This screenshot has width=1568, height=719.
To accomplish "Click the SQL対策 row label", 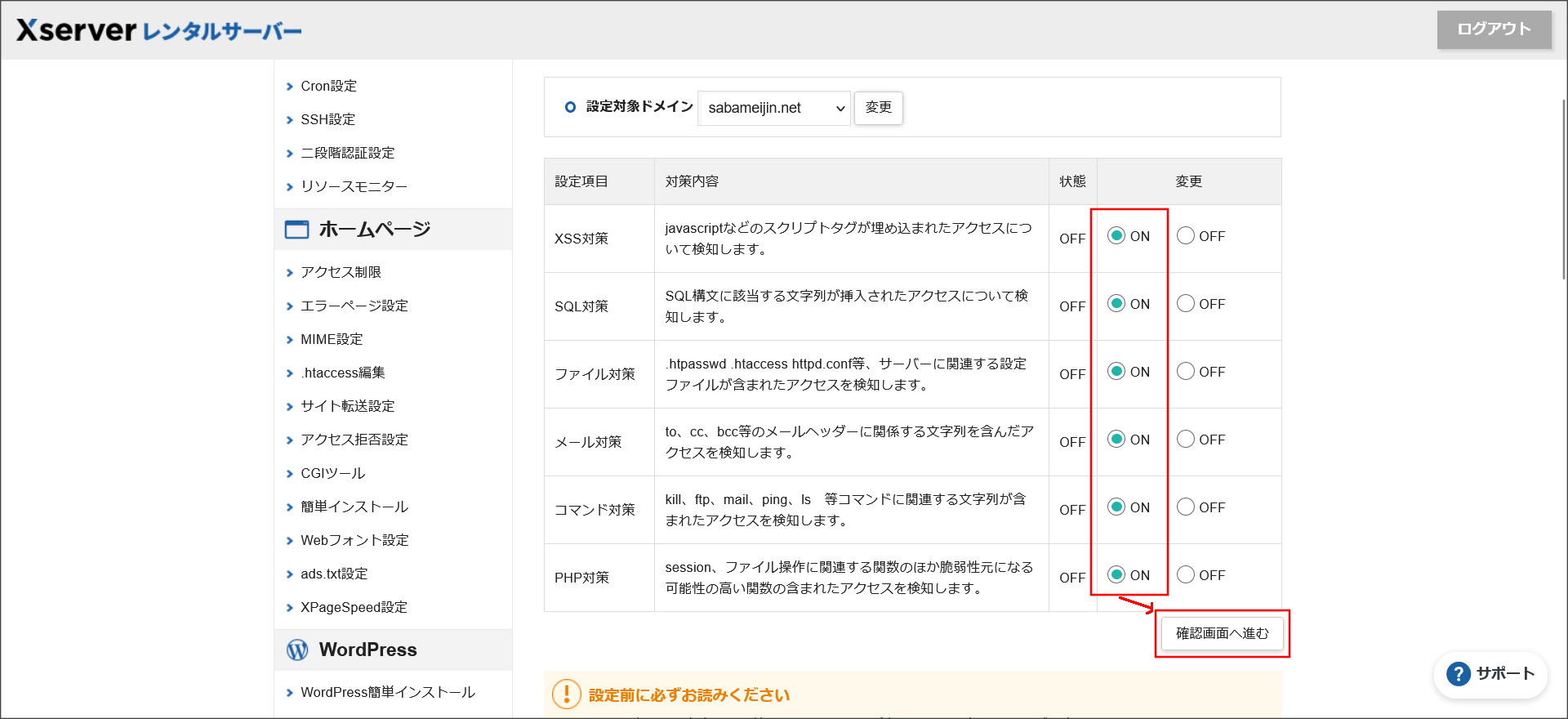I will tap(581, 306).
